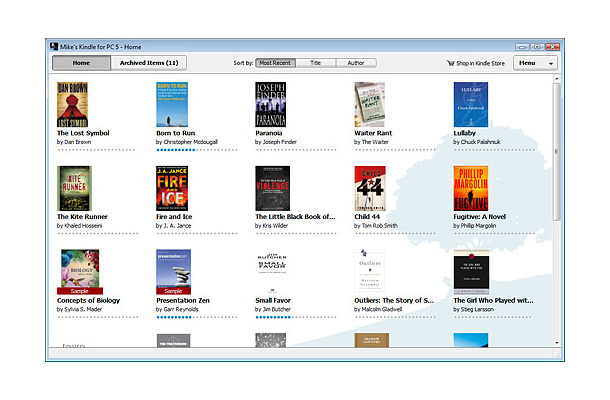
Task: Click 'Lullaby' title text
Action: pyautogui.click(x=465, y=133)
